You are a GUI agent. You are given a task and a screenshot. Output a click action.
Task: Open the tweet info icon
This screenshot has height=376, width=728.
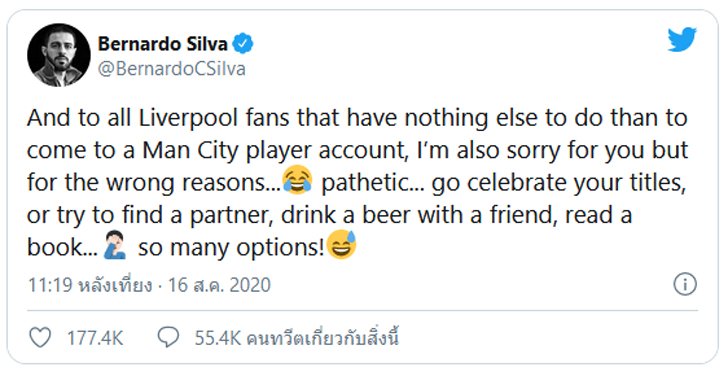coord(685,284)
